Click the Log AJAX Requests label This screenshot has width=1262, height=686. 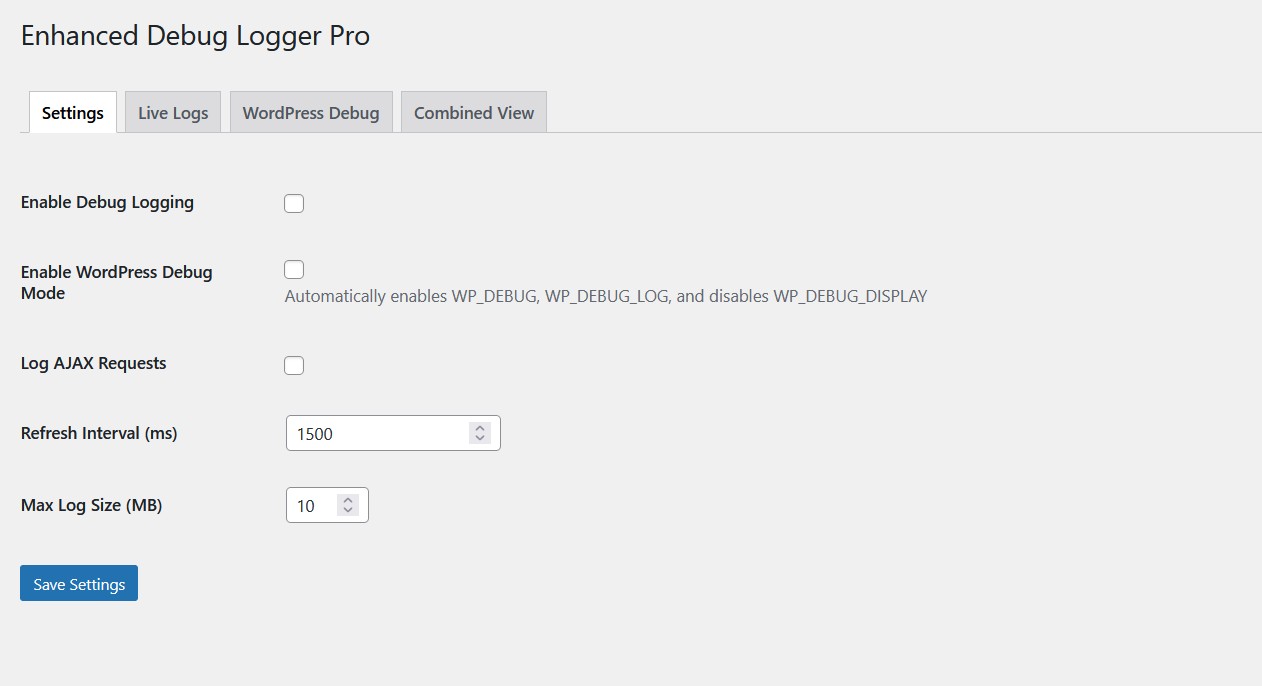(94, 363)
